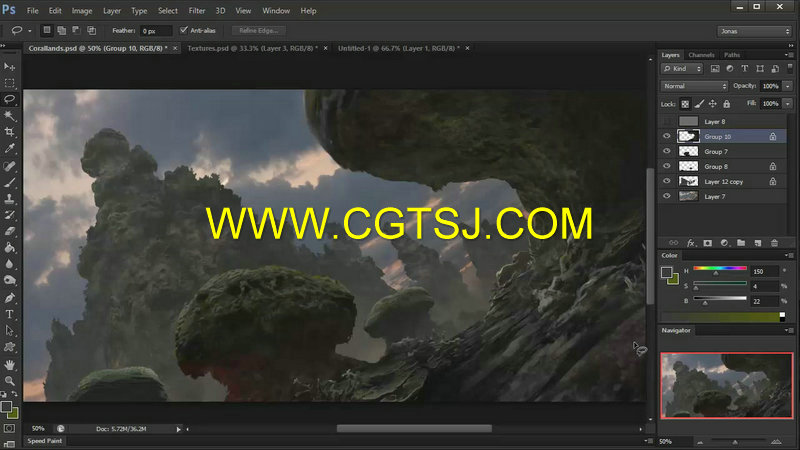Select the Hand tool
Viewport: 800px width, 450px height.
(9, 364)
